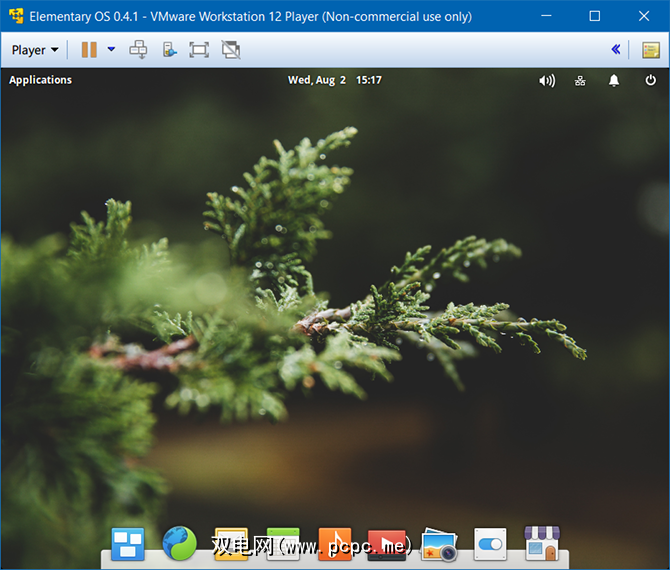Image resolution: width=670 pixels, height=570 pixels.
Task: Maximize the VMware Player window
Action: [x=595, y=16]
